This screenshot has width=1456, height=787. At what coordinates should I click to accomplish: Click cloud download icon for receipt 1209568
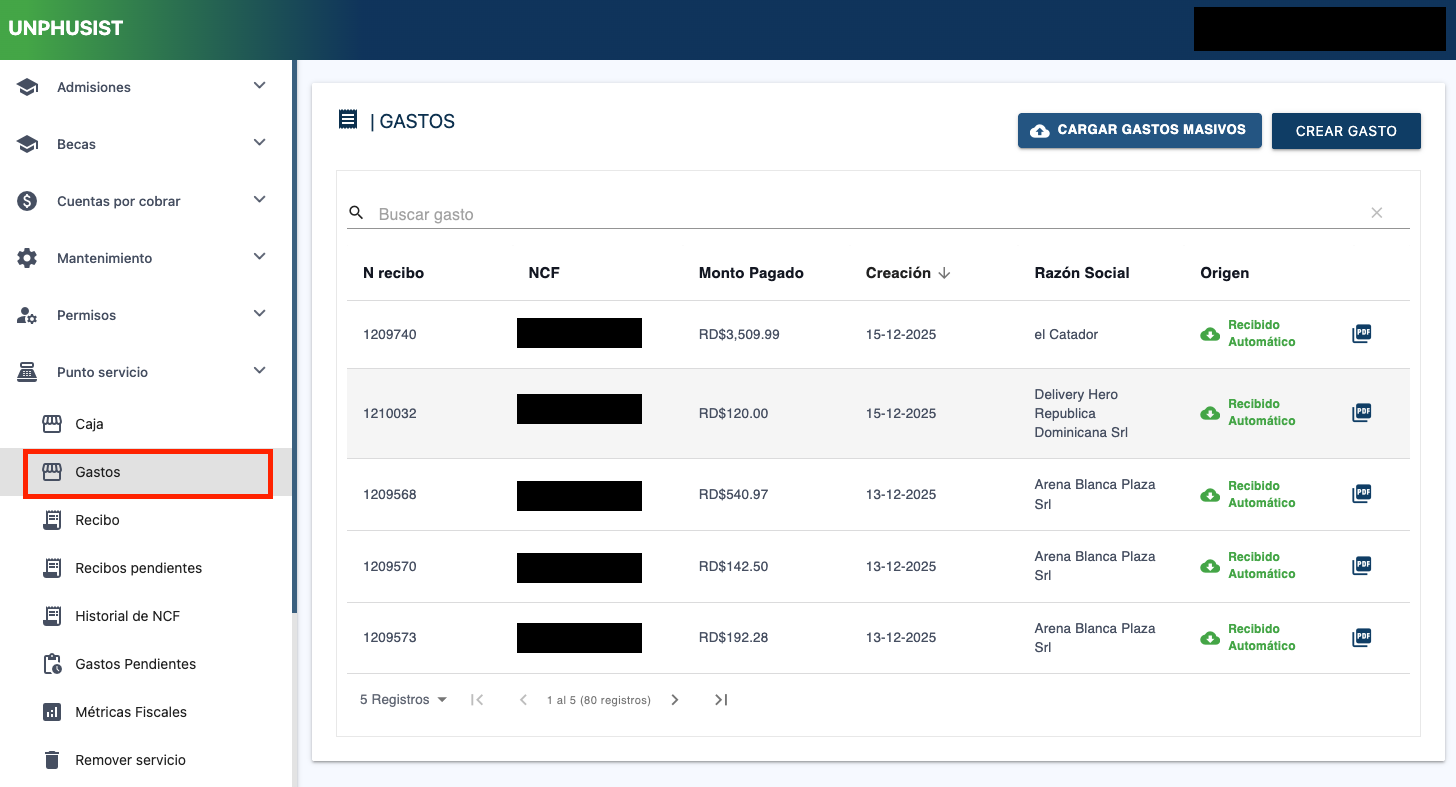click(1210, 495)
